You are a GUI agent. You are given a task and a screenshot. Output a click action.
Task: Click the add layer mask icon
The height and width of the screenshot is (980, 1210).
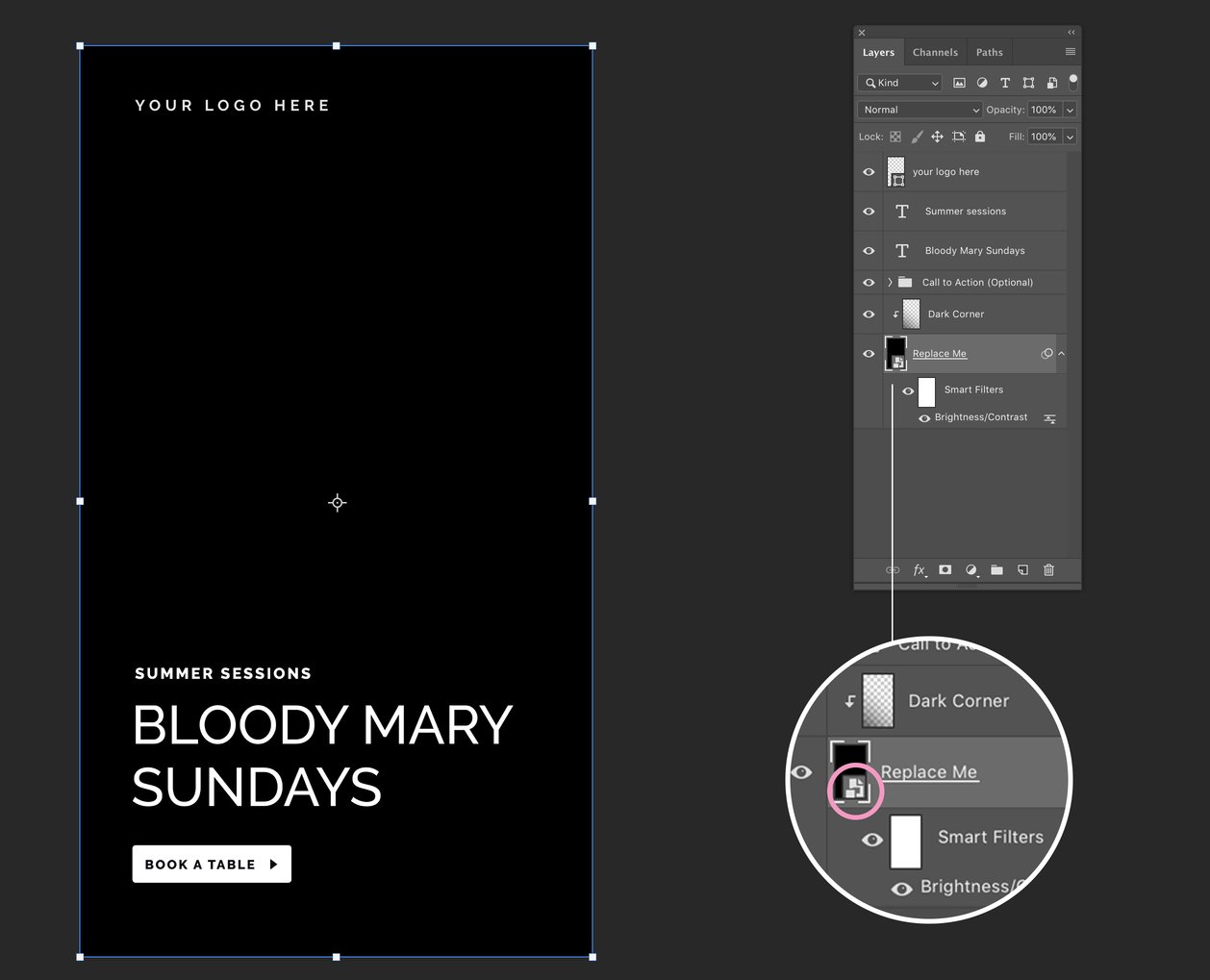tap(945, 570)
